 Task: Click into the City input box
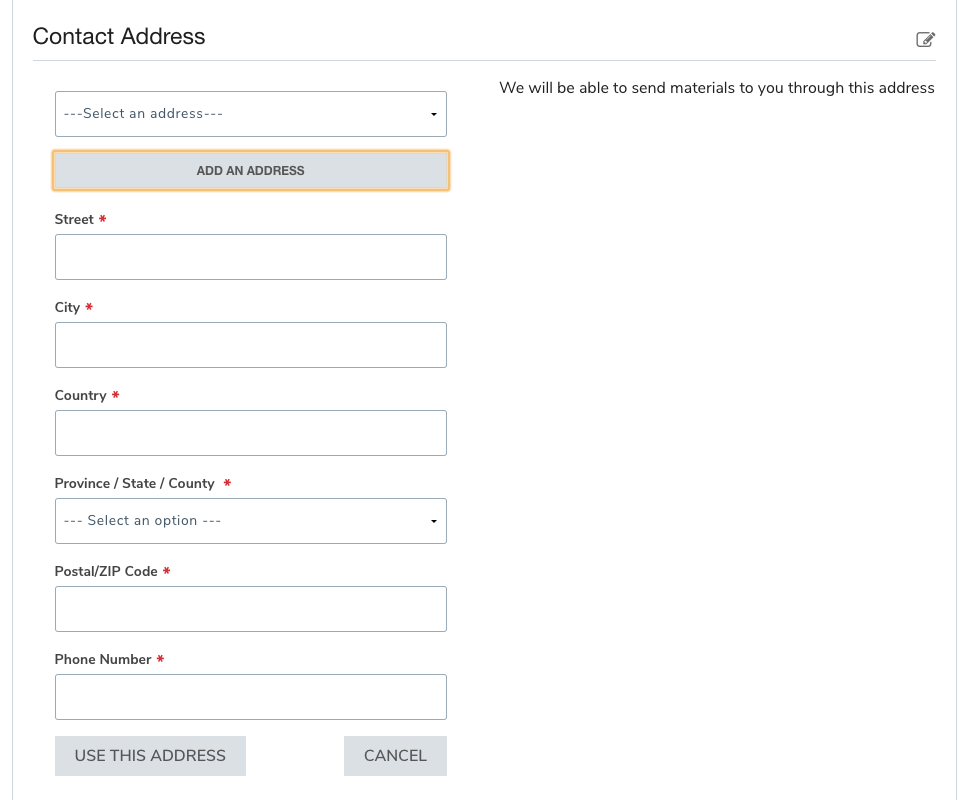pos(250,345)
